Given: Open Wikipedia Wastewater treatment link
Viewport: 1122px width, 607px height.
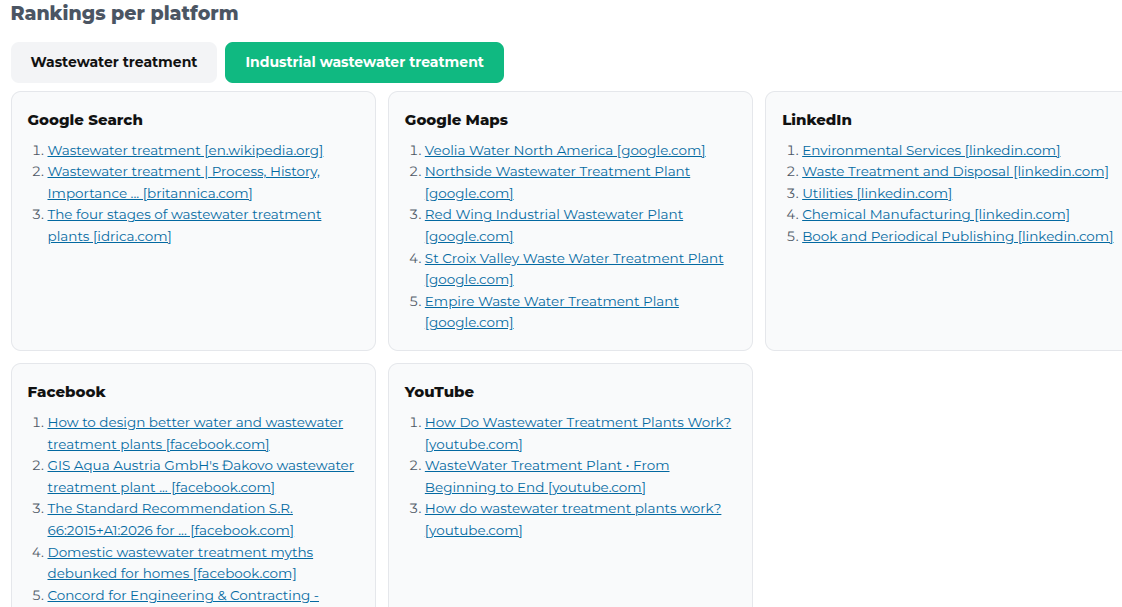Looking at the screenshot, I should (185, 150).
